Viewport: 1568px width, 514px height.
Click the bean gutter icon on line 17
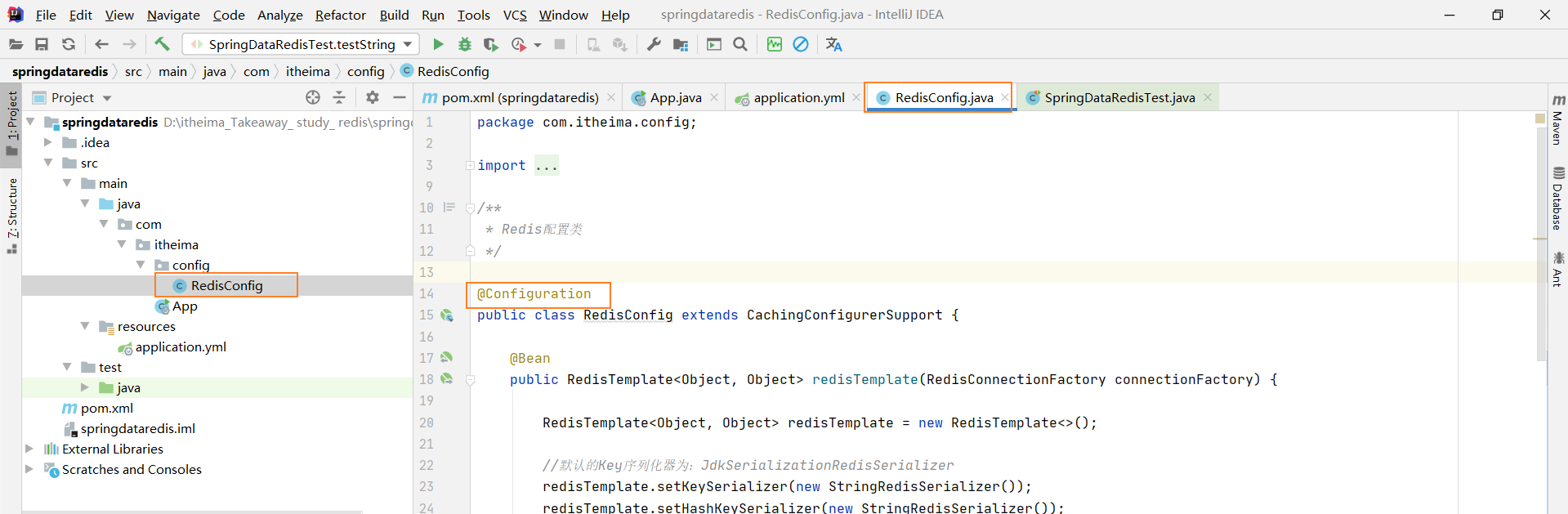click(446, 357)
